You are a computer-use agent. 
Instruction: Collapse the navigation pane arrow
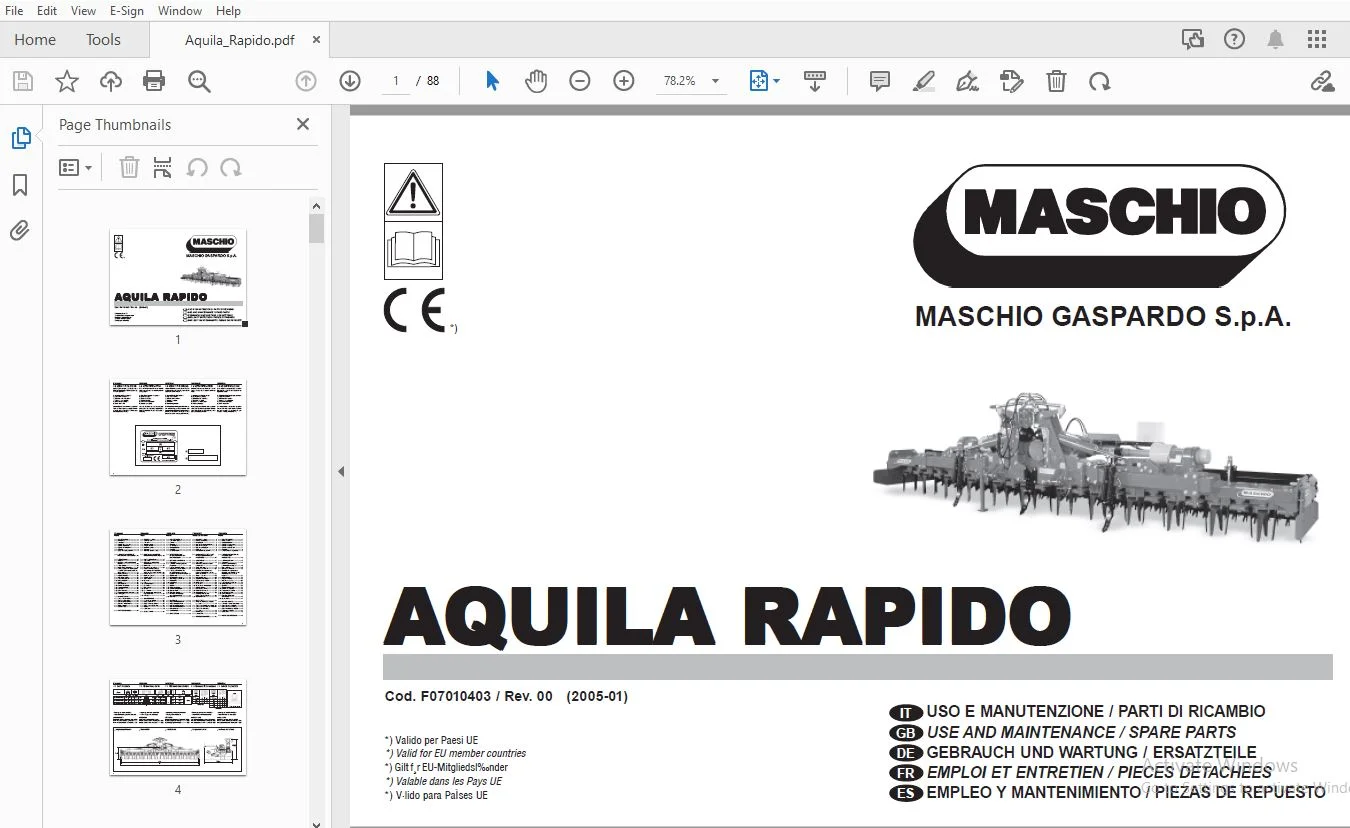tap(341, 471)
